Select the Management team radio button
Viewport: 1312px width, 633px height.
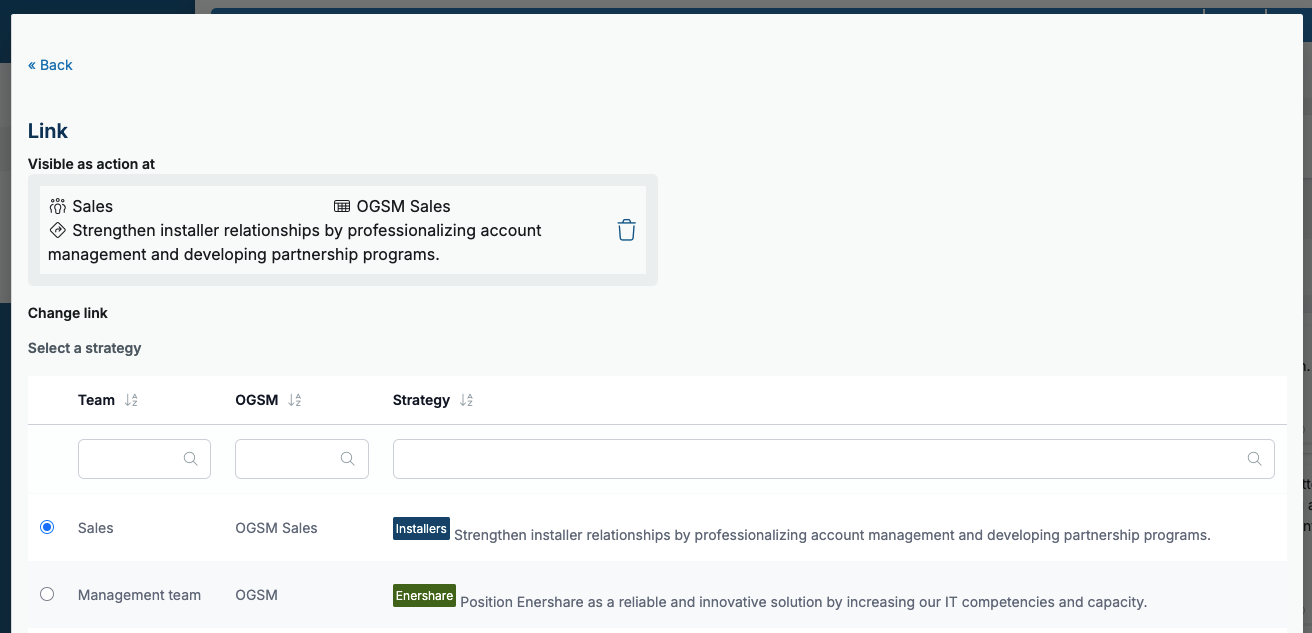pos(47,594)
